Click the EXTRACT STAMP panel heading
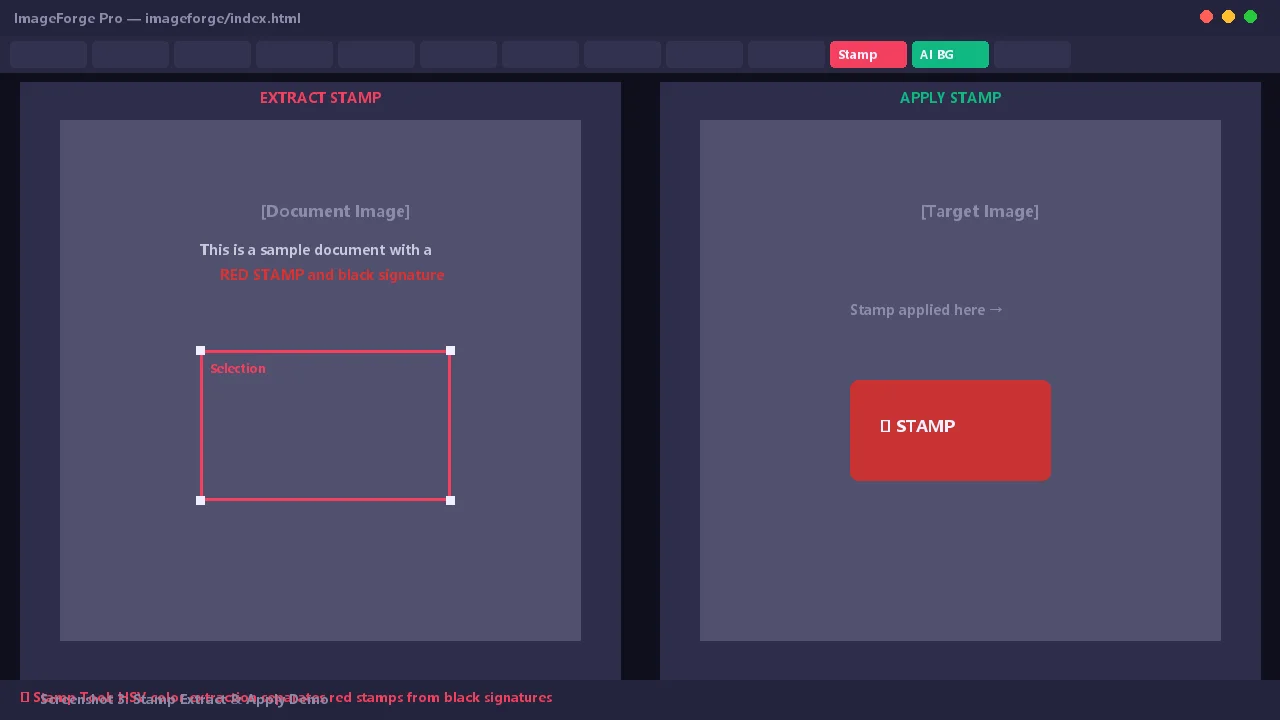Screen dimensions: 1280x720 pyautogui.click(x=320, y=98)
